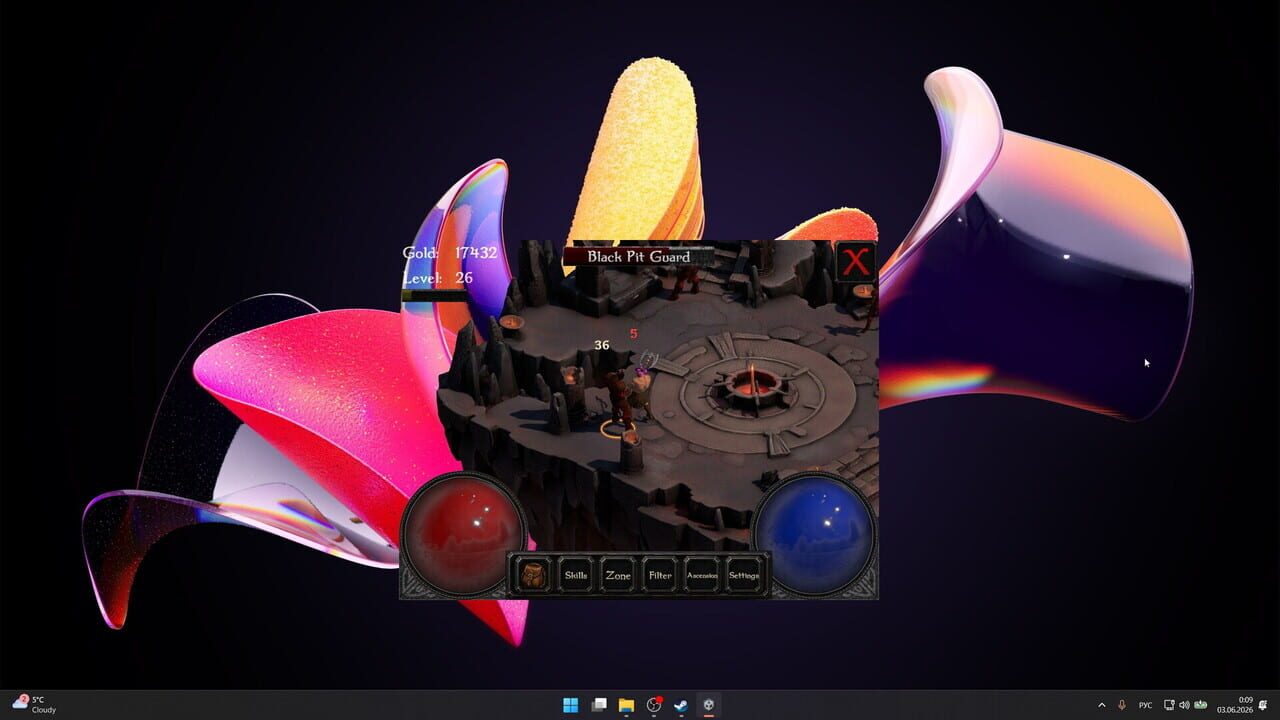This screenshot has height=720, width=1280.
Task: Click the Gold 17432 counter
Action: coord(450,253)
